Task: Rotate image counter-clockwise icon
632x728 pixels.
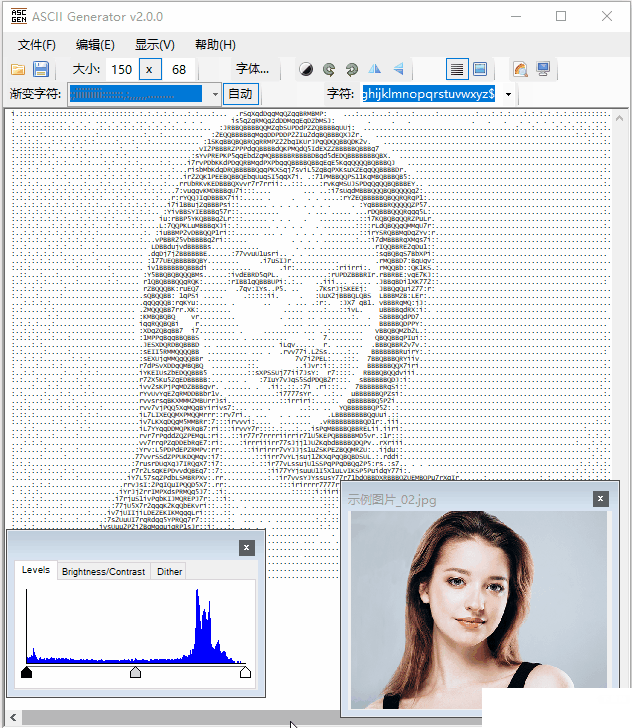Action: pyautogui.click(x=329, y=70)
